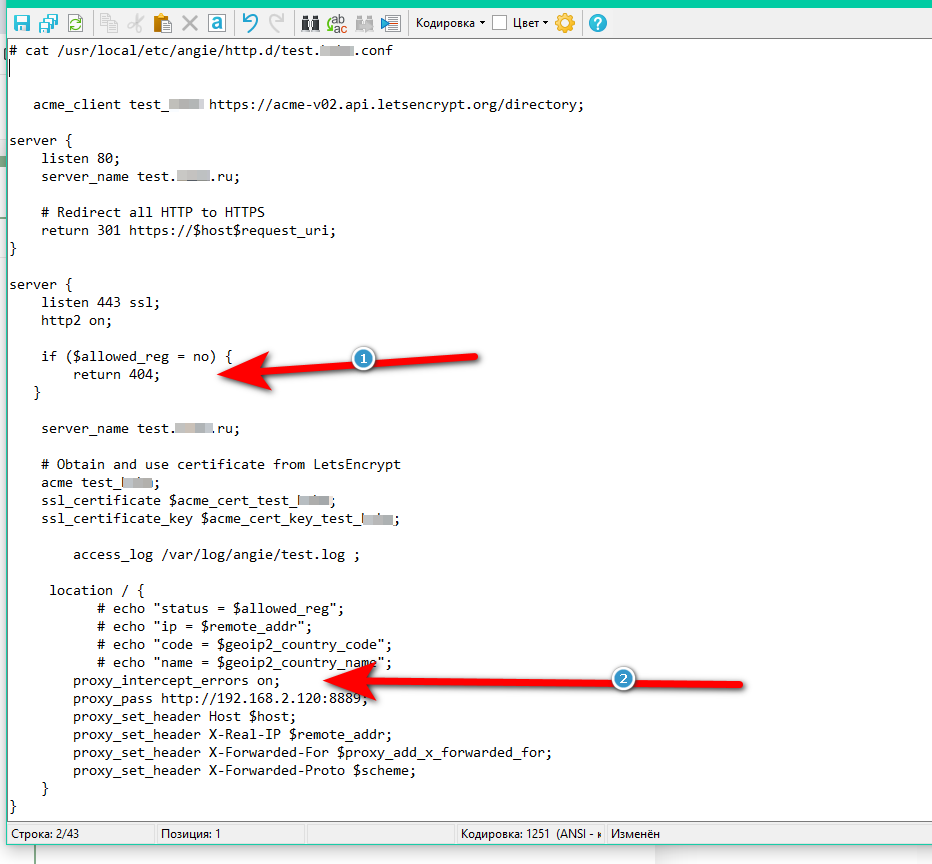Open the Replace text tool
The height and width of the screenshot is (864, 932).
[x=338, y=23]
